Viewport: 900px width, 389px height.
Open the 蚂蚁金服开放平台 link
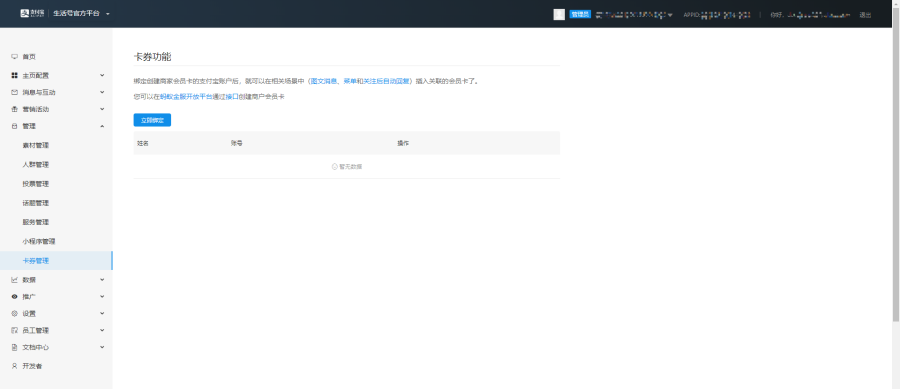(x=185, y=97)
